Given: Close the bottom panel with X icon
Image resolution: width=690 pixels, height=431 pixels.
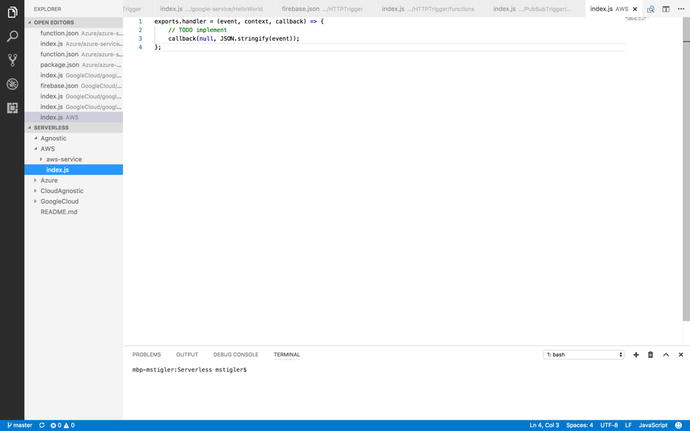Looking at the screenshot, I should tap(681, 355).
